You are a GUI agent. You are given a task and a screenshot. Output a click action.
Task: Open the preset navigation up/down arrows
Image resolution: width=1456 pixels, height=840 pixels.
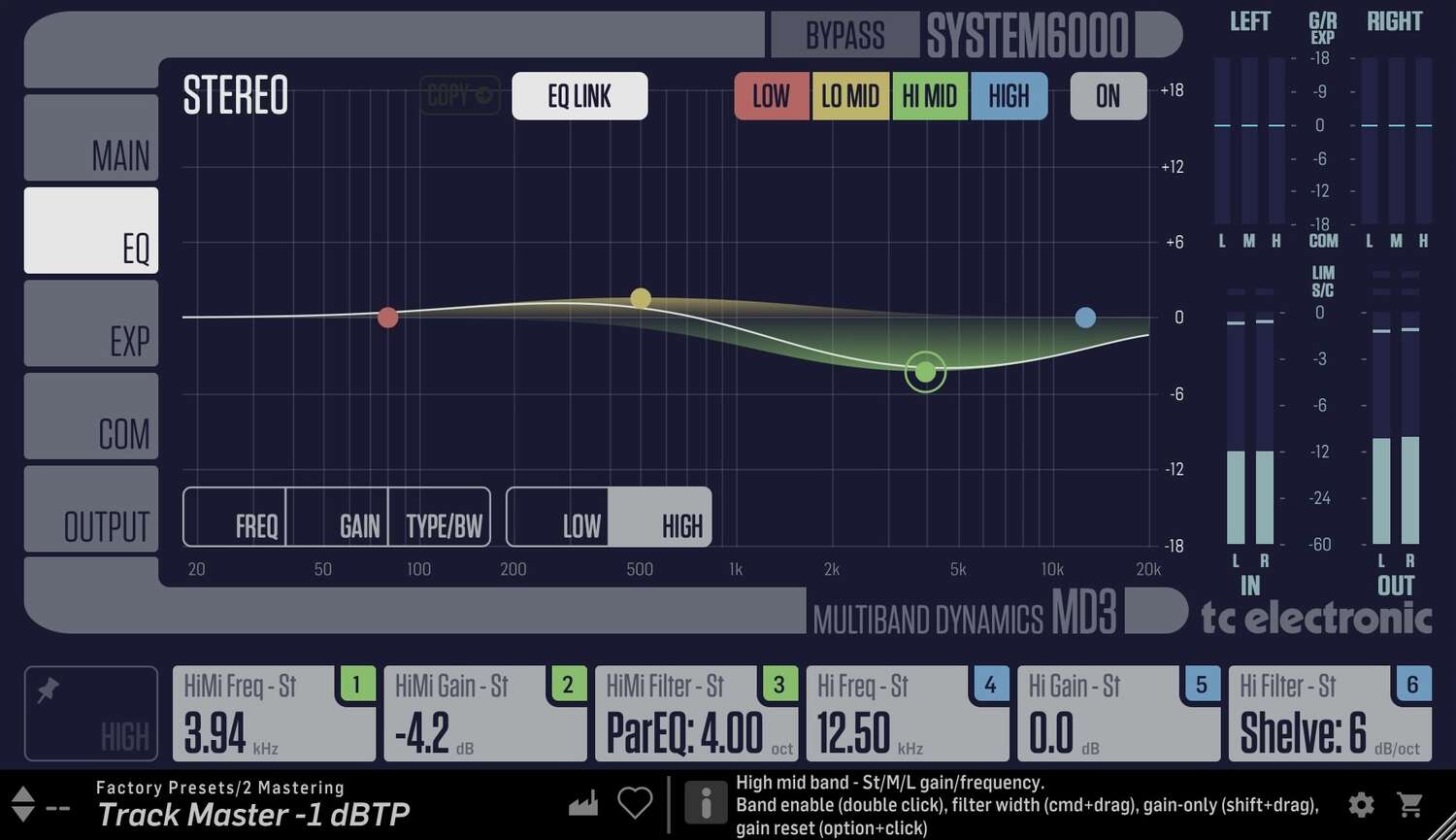(x=22, y=803)
